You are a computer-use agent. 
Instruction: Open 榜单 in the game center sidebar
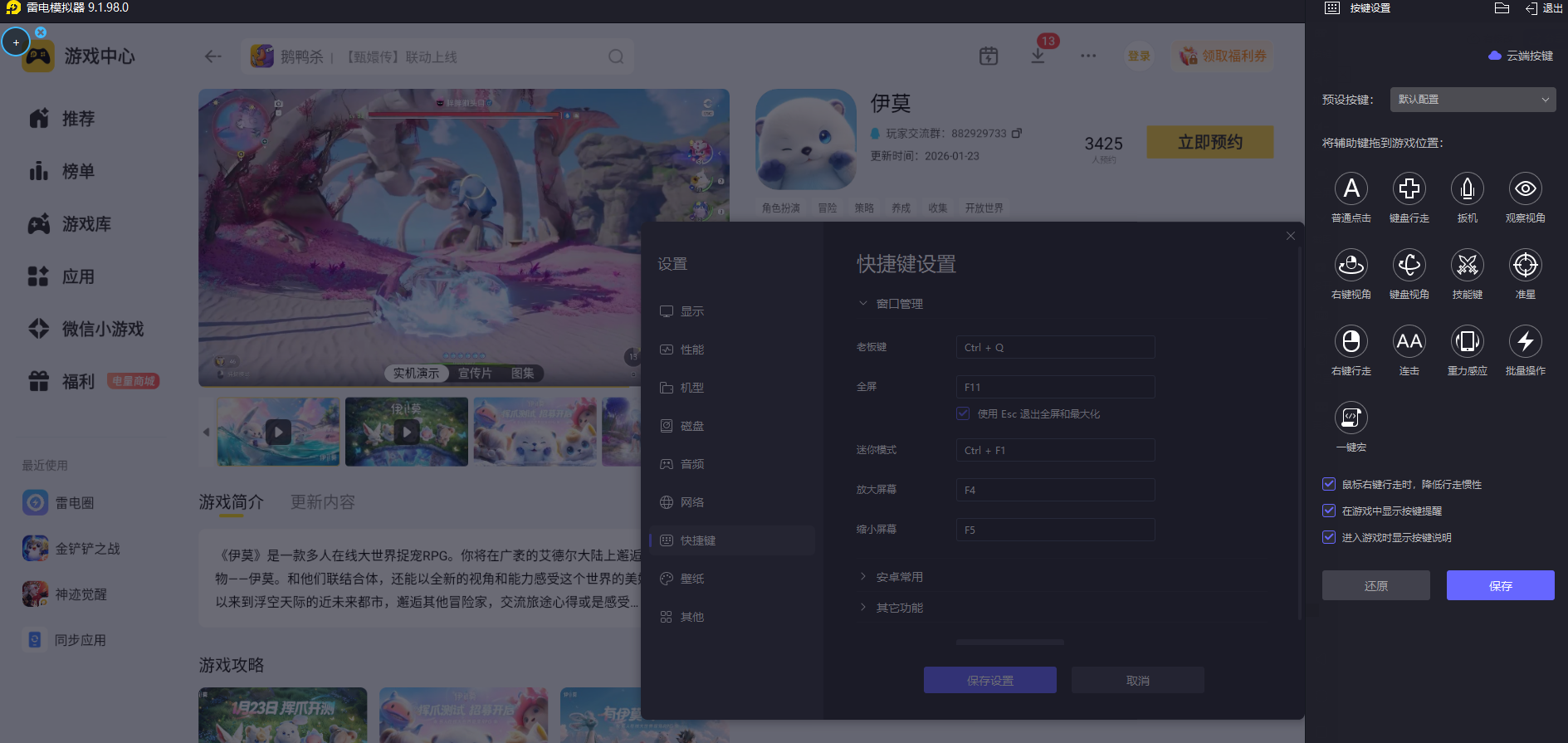pyautogui.click(x=61, y=171)
